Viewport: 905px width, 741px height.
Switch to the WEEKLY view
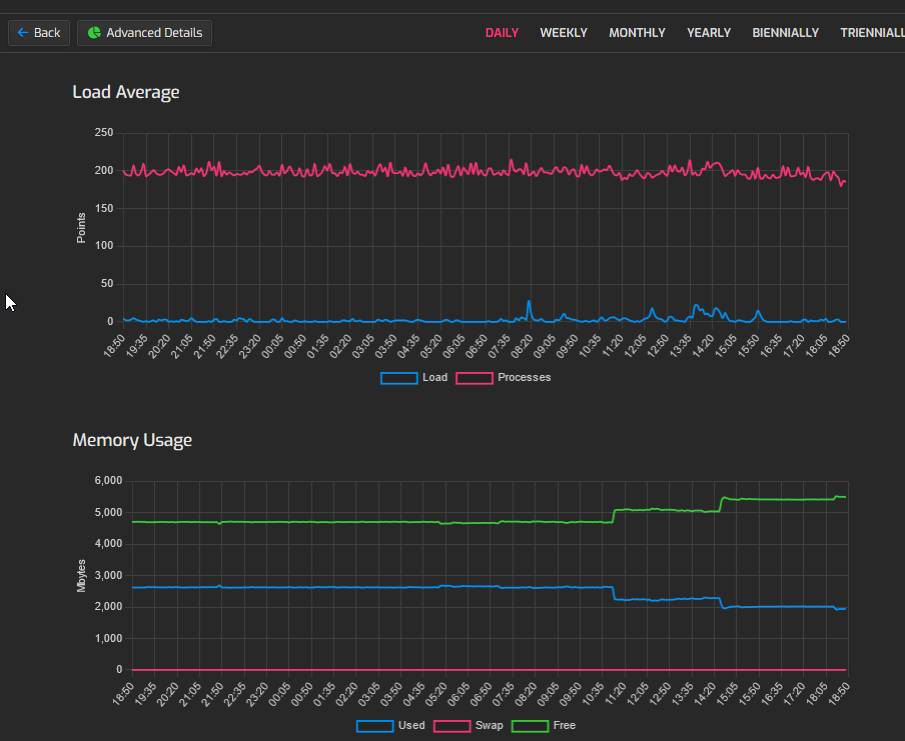[x=564, y=33]
